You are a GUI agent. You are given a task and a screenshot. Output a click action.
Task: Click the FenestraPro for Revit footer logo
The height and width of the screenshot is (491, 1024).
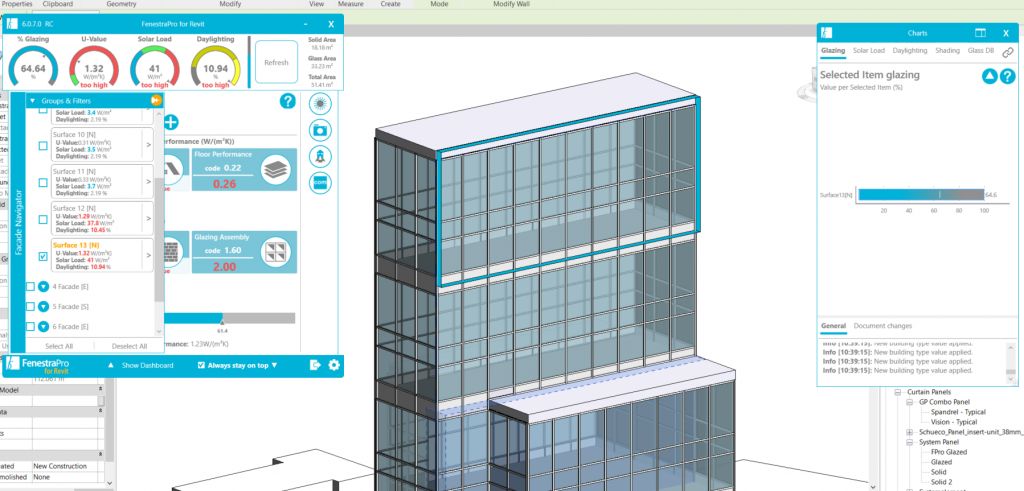(38, 365)
